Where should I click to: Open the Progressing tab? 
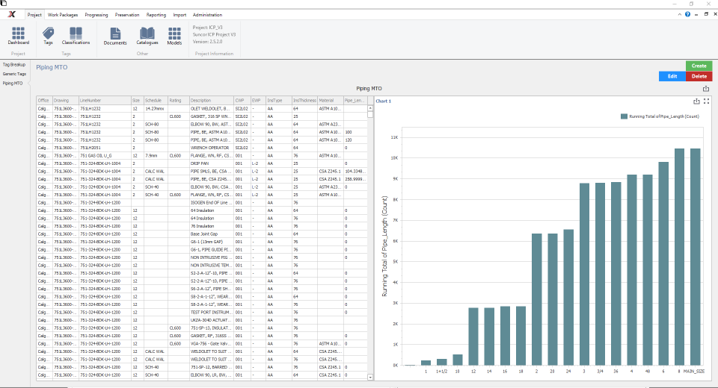96,15
